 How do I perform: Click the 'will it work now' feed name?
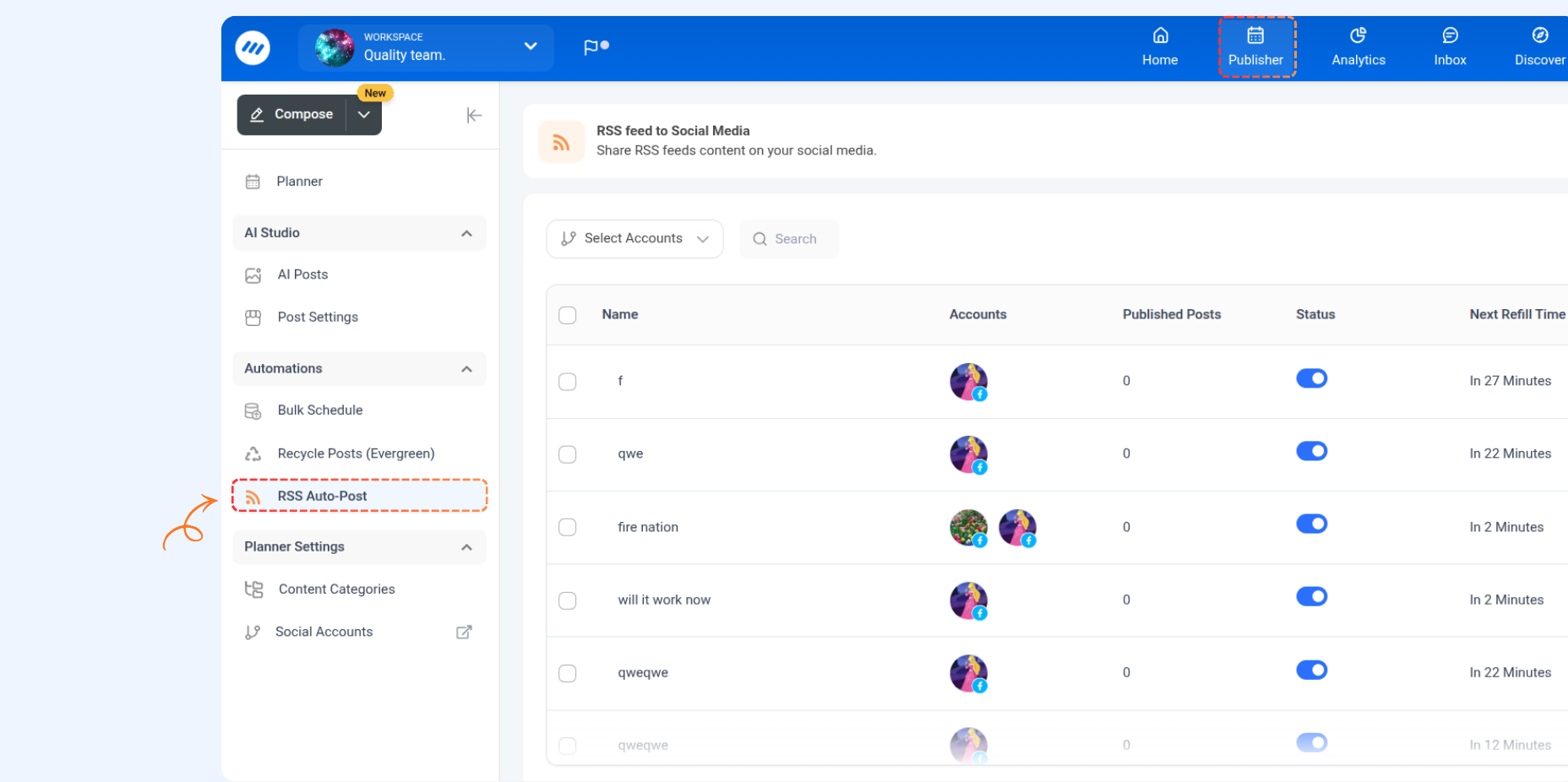coord(664,600)
